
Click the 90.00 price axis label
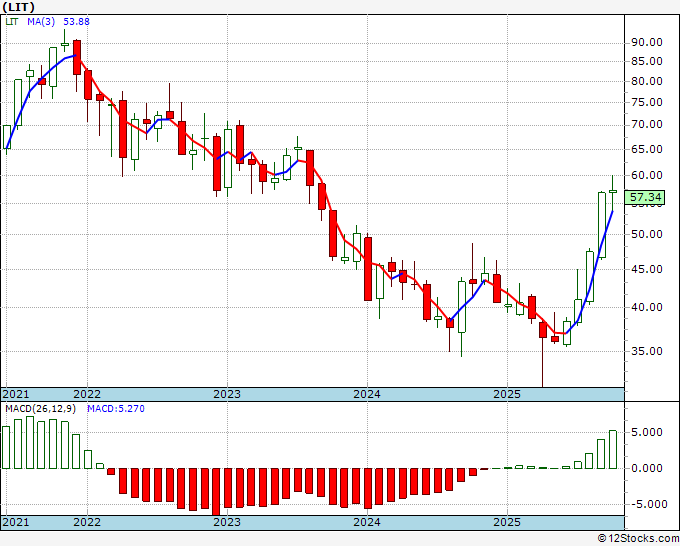647,43
